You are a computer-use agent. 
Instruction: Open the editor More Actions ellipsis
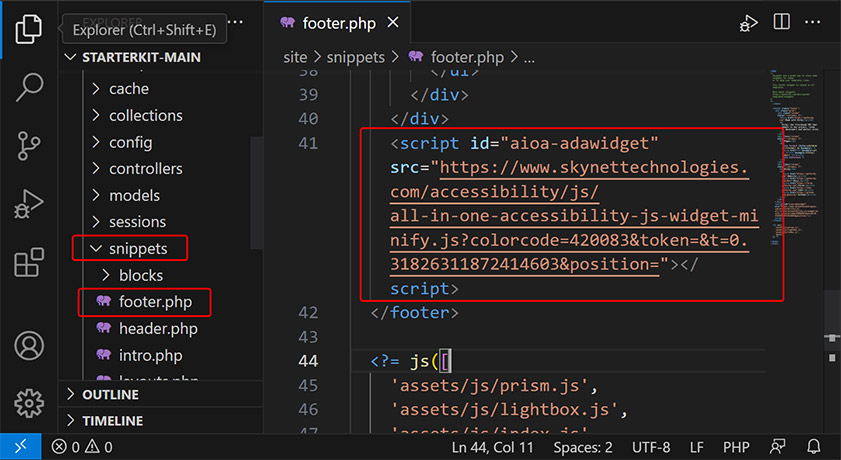tap(813, 23)
